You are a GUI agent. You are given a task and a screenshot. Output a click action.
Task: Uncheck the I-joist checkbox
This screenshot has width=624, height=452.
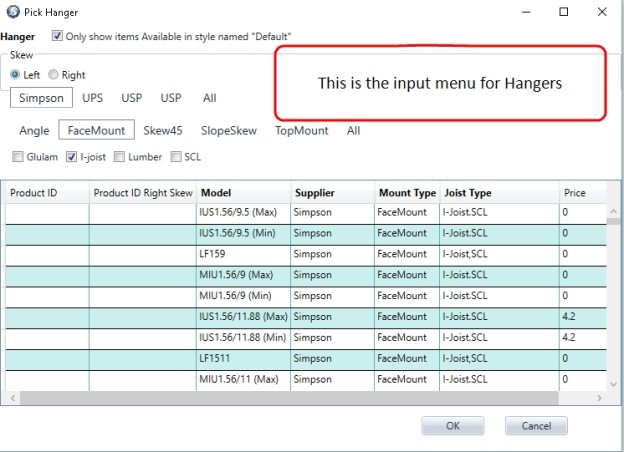pos(72,157)
